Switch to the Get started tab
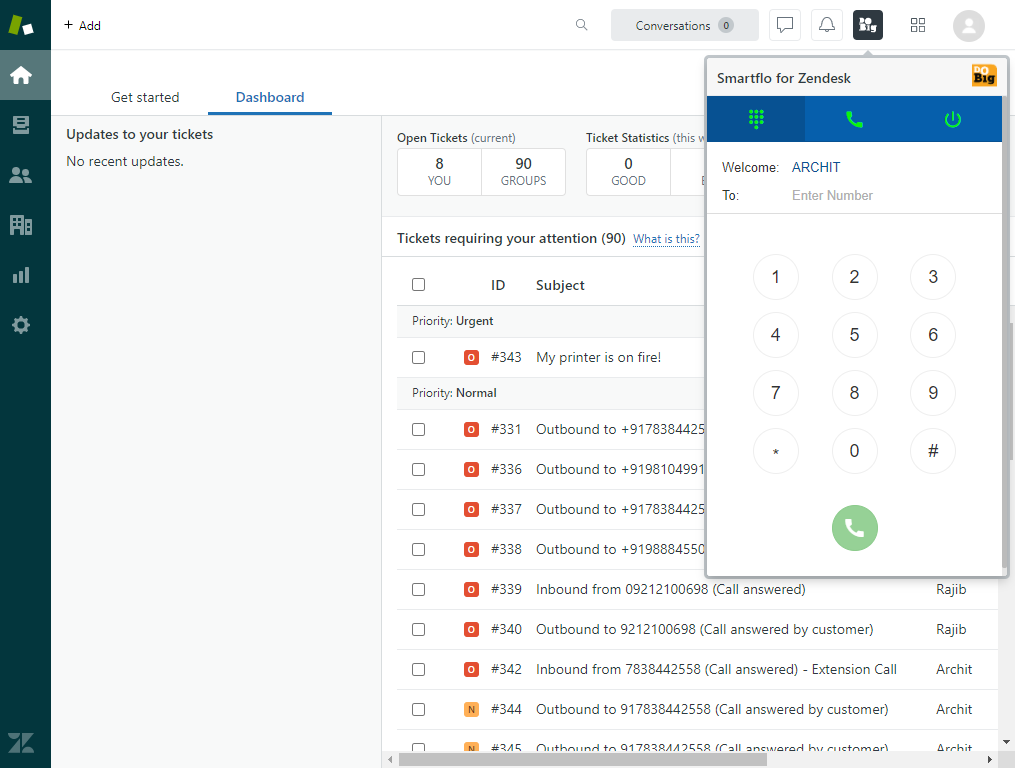 click(145, 97)
